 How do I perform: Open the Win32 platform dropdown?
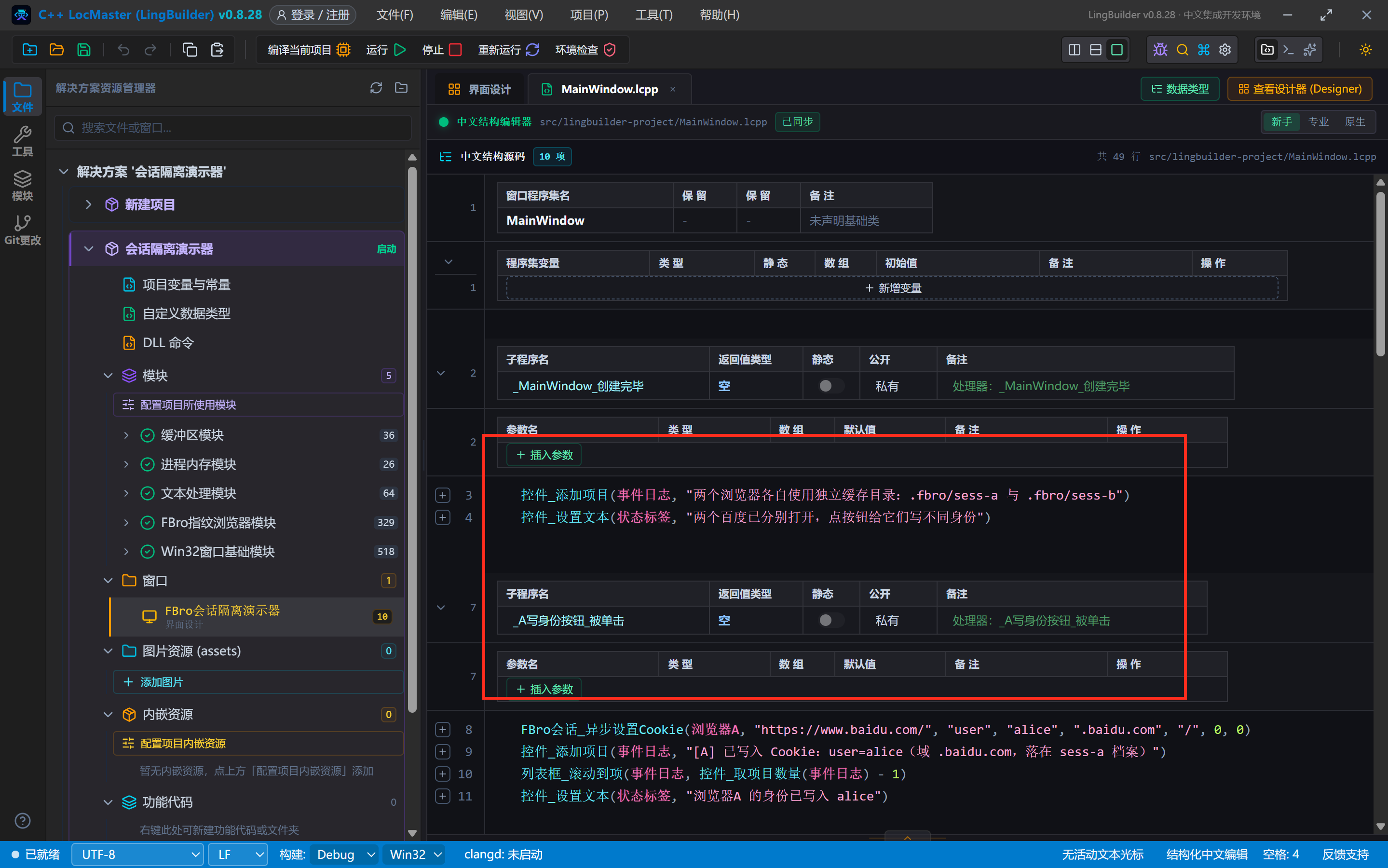415,854
